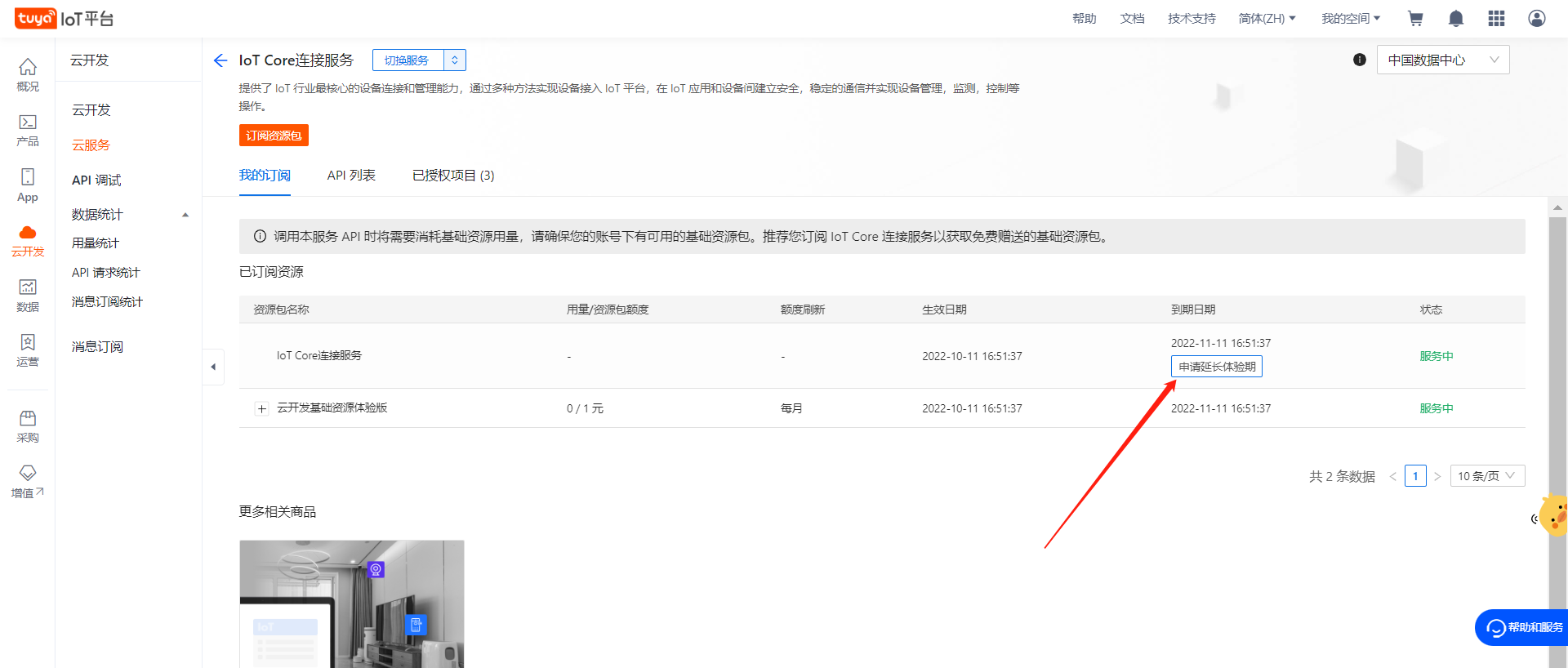Switch to the API 列表 tab

pos(351,176)
